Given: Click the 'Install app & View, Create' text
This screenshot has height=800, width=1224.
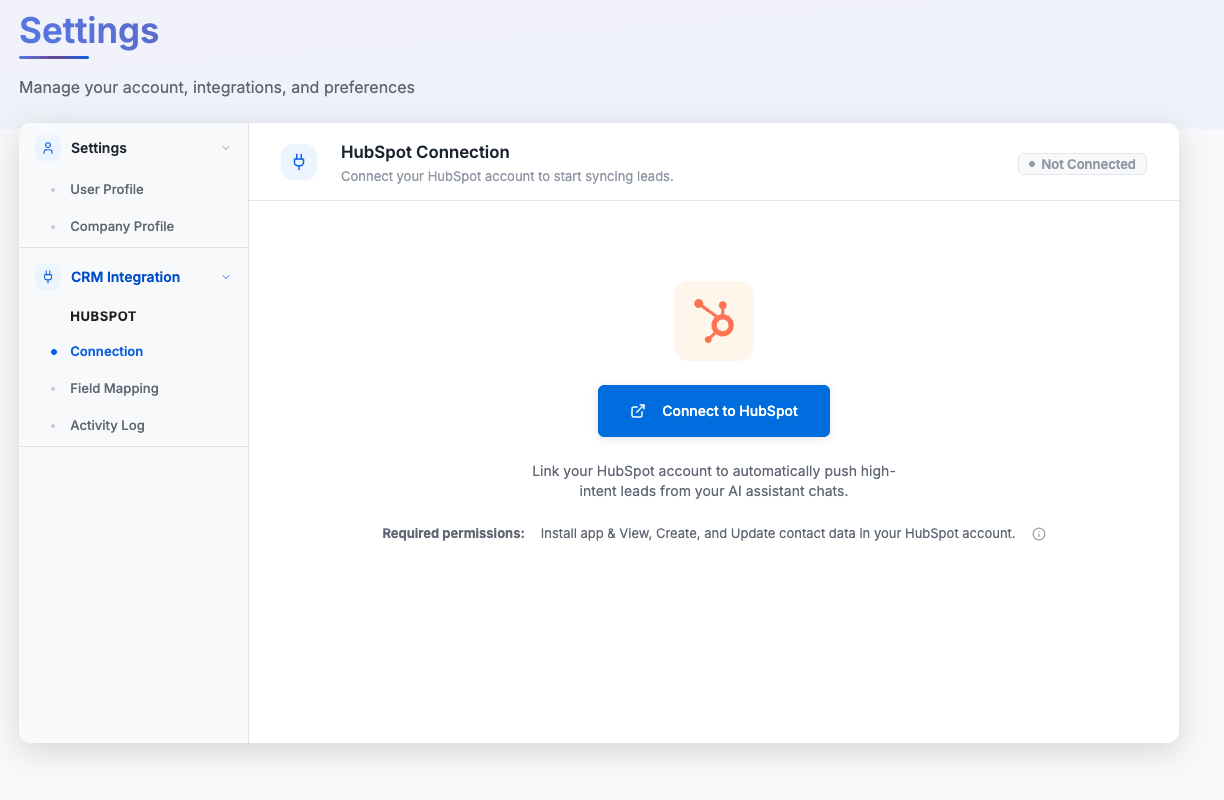Looking at the screenshot, I should tap(778, 534).
